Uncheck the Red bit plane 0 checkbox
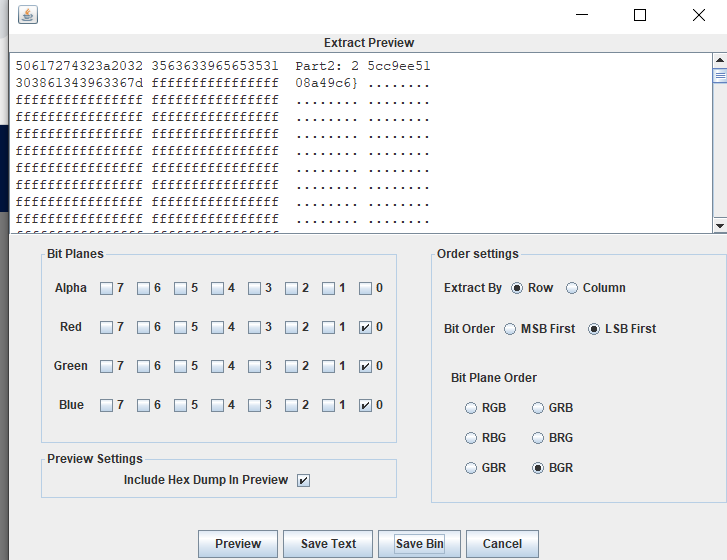The image size is (727, 560). (365, 327)
